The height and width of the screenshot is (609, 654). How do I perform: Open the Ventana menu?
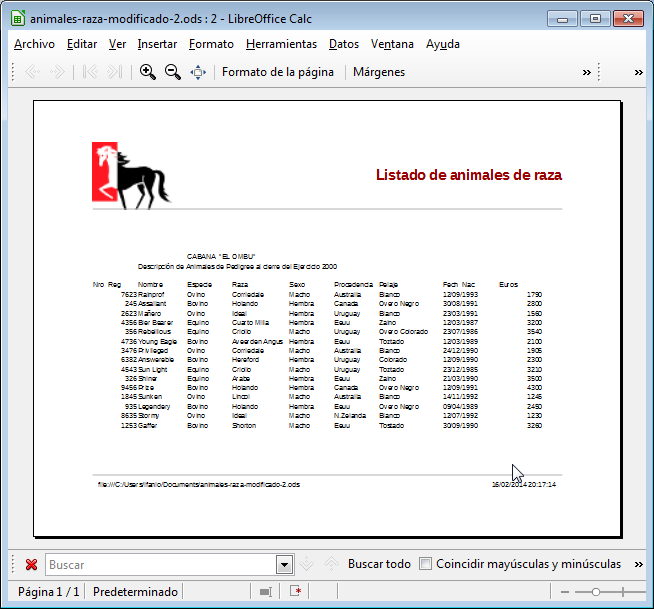(392, 44)
